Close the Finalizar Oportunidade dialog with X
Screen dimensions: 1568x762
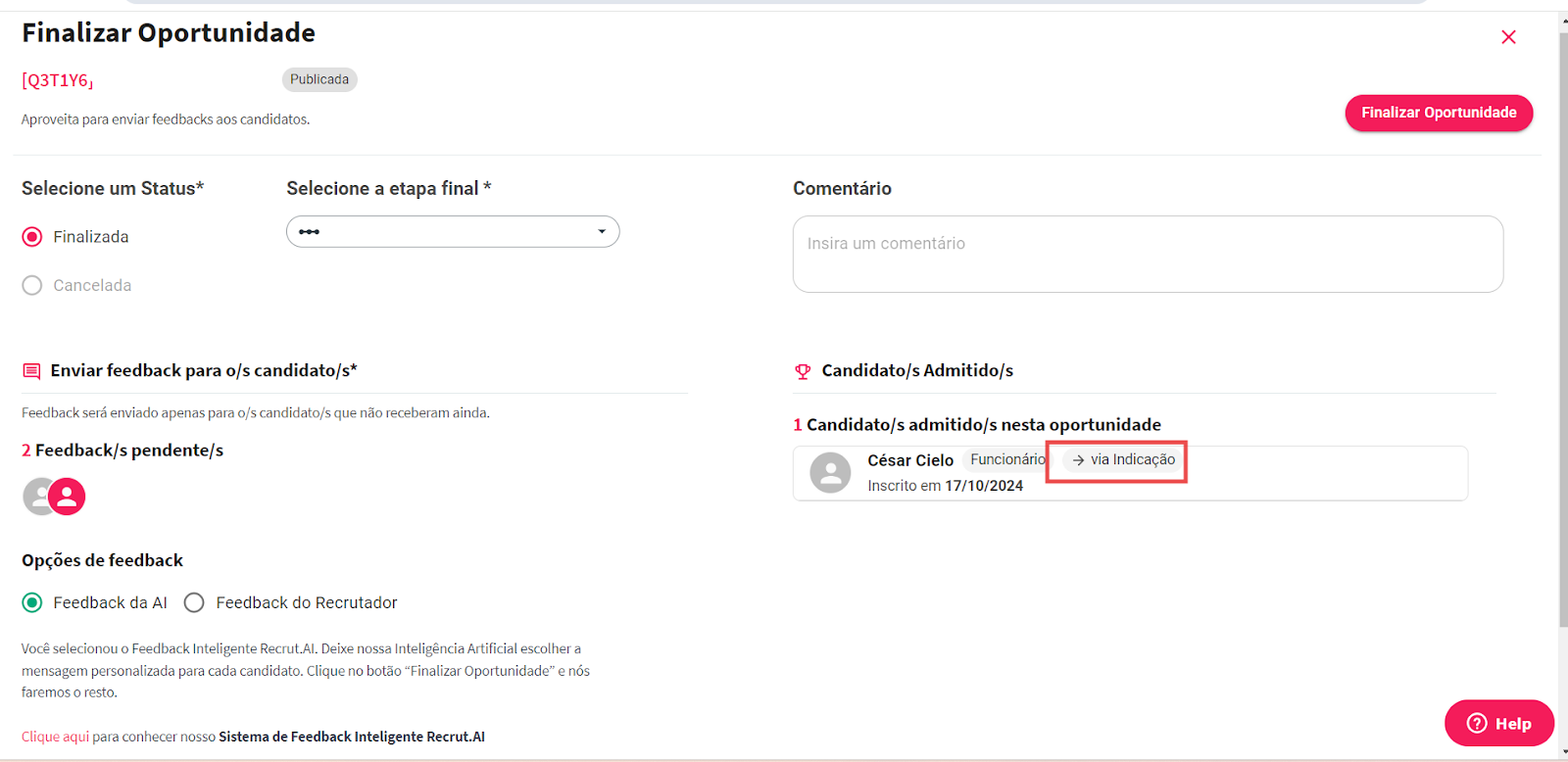click(1508, 37)
